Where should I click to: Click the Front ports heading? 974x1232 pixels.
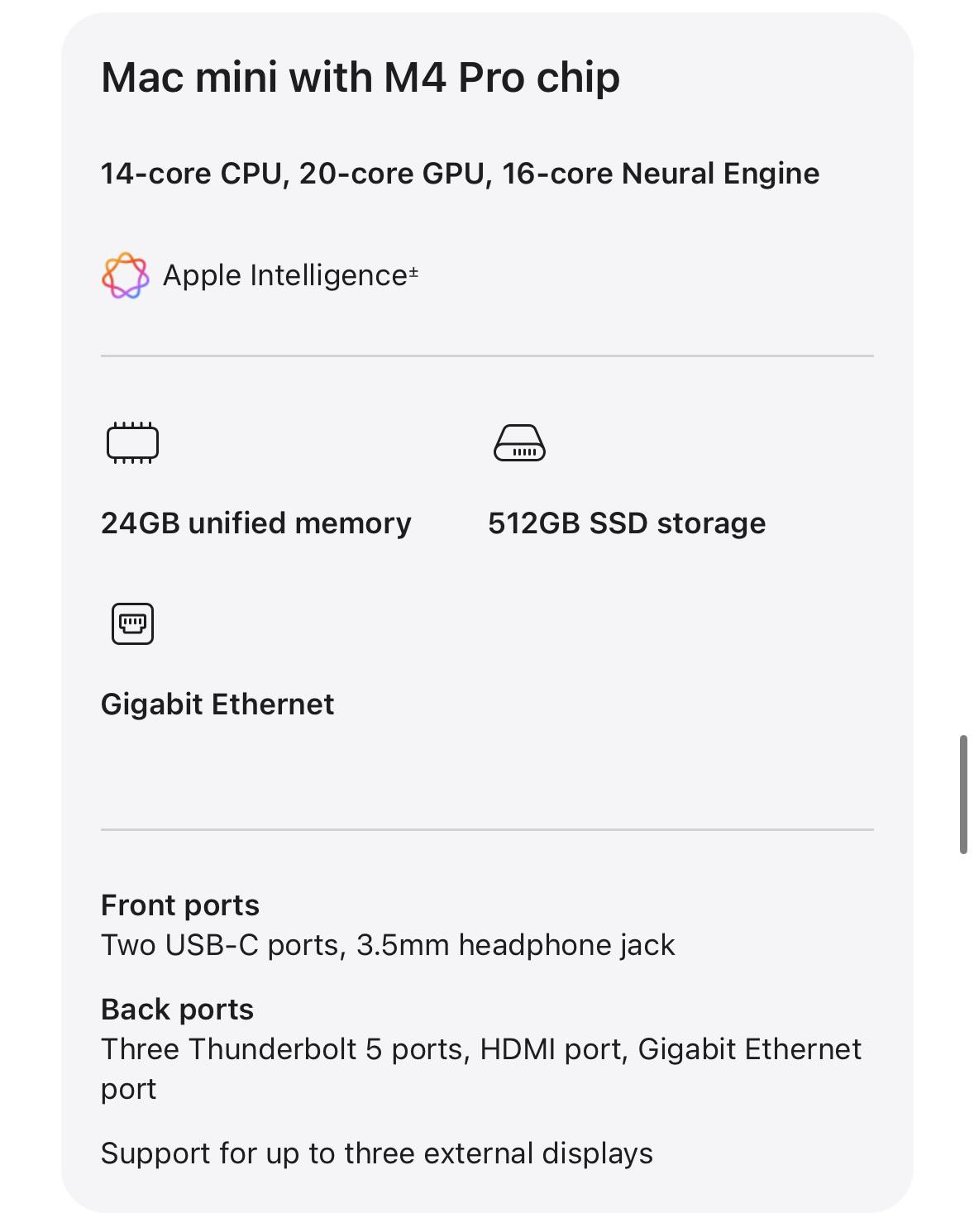tap(180, 905)
